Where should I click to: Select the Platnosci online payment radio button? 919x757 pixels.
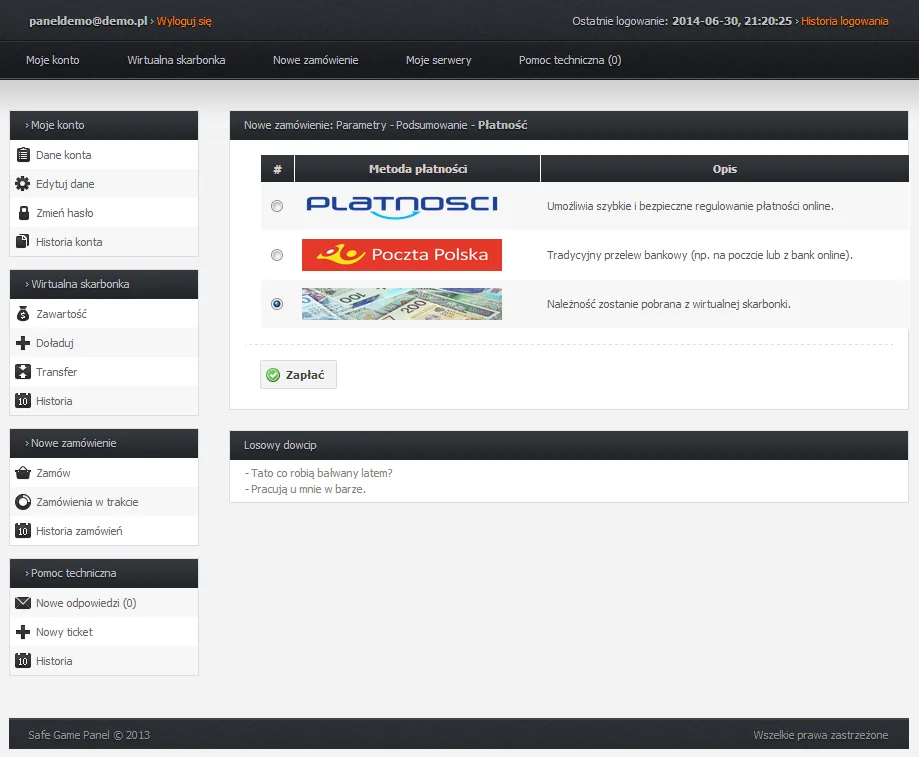[277, 206]
